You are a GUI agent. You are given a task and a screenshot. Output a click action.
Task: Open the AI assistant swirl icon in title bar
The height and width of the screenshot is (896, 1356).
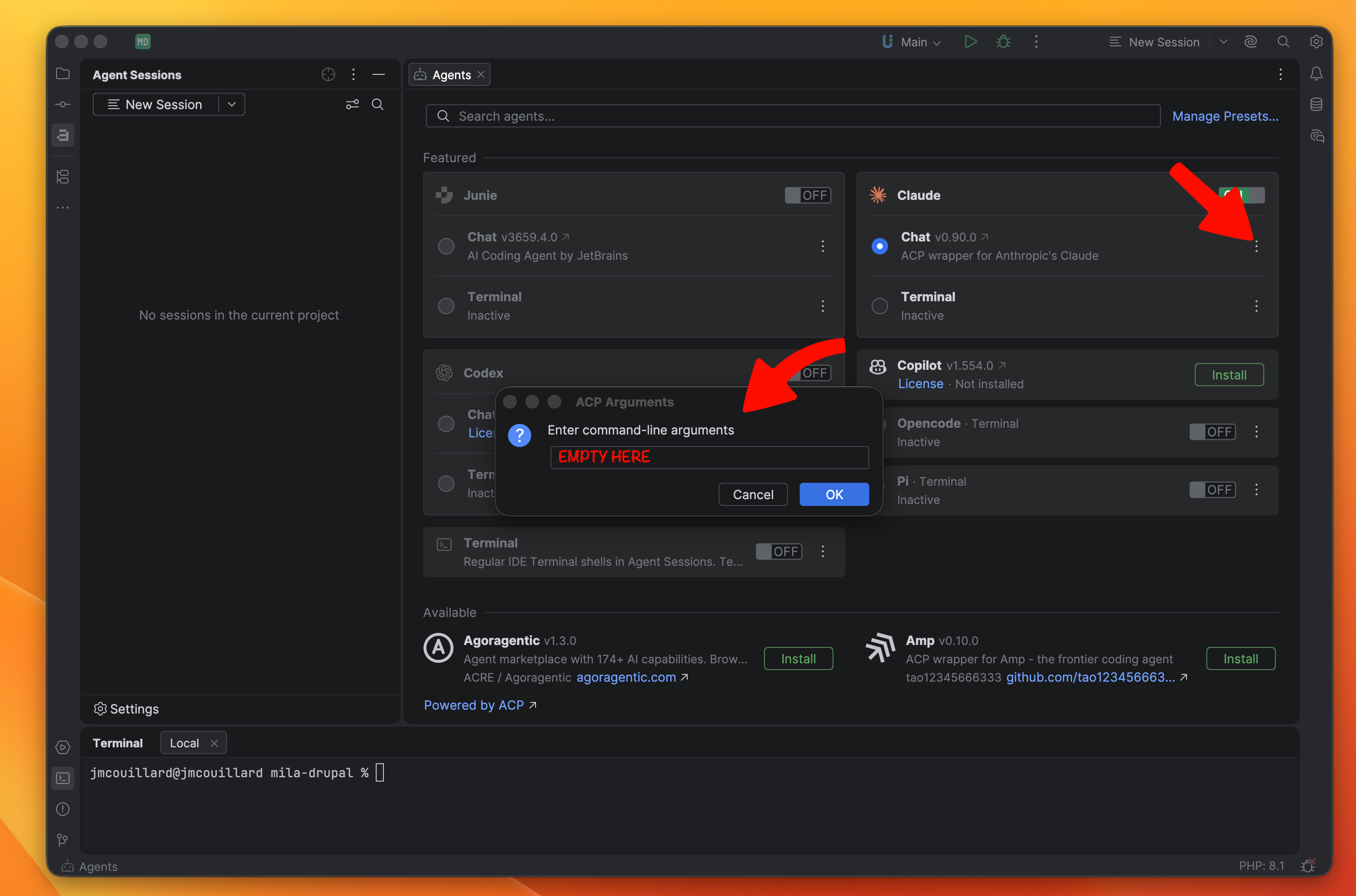coord(1250,42)
